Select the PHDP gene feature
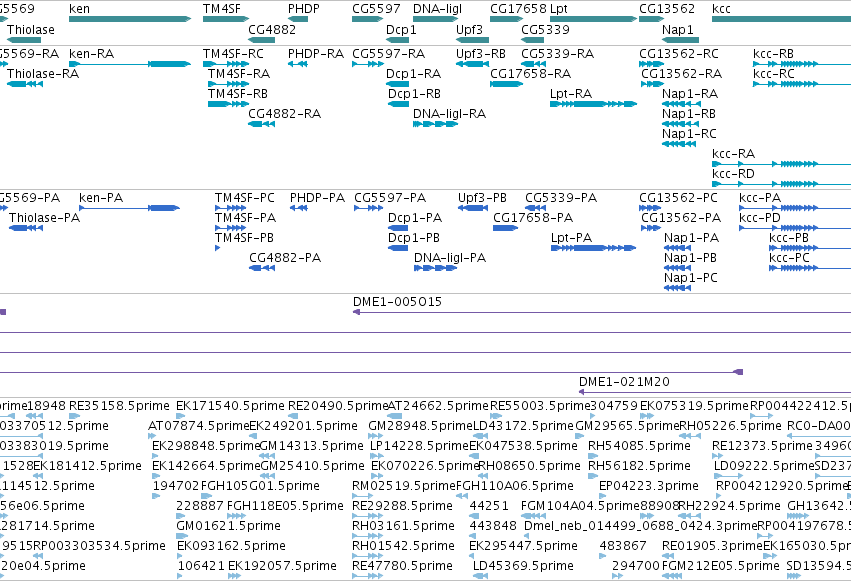Screen dimensions: 851x581 [x=298, y=19]
